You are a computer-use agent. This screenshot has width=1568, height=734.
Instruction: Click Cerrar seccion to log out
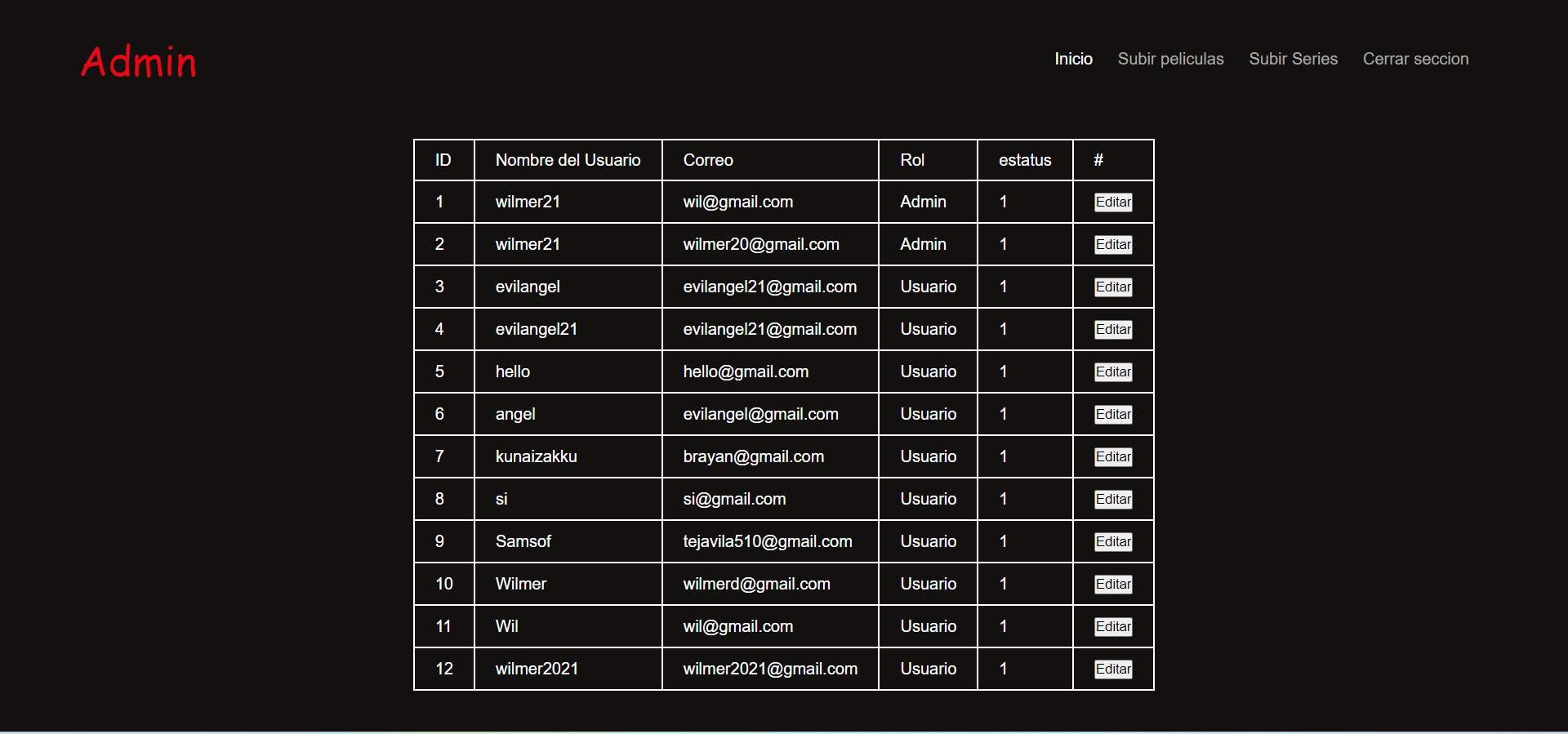(1415, 59)
